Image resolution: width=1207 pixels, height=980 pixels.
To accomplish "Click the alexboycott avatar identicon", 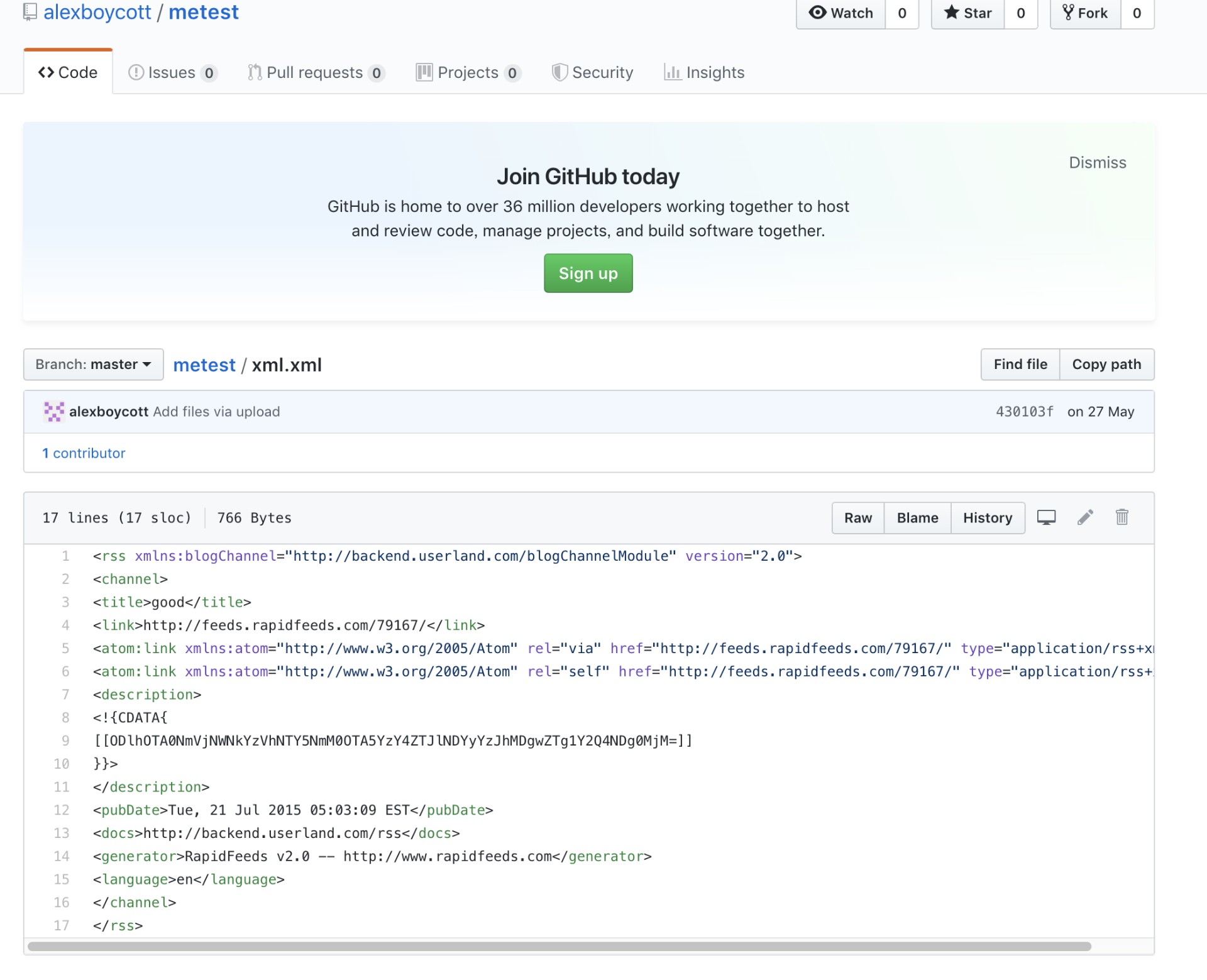I will [x=53, y=412].
